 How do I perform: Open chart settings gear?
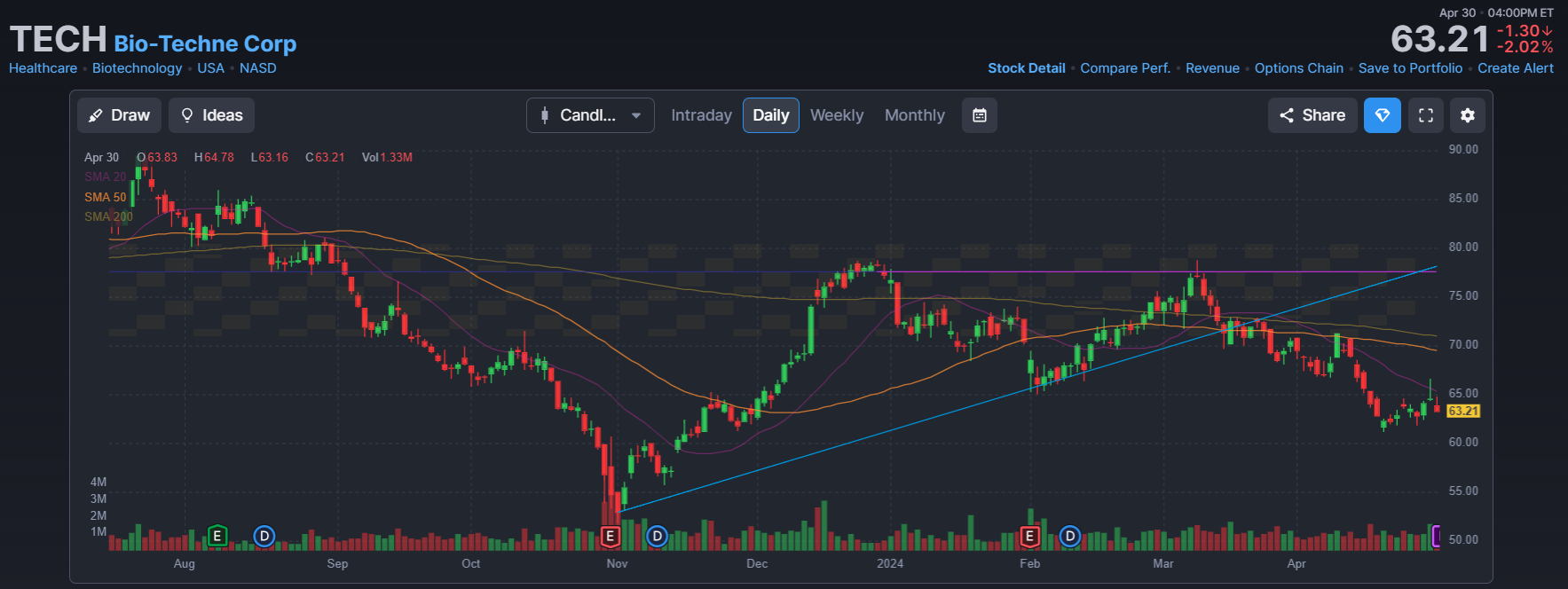pyautogui.click(x=1468, y=115)
